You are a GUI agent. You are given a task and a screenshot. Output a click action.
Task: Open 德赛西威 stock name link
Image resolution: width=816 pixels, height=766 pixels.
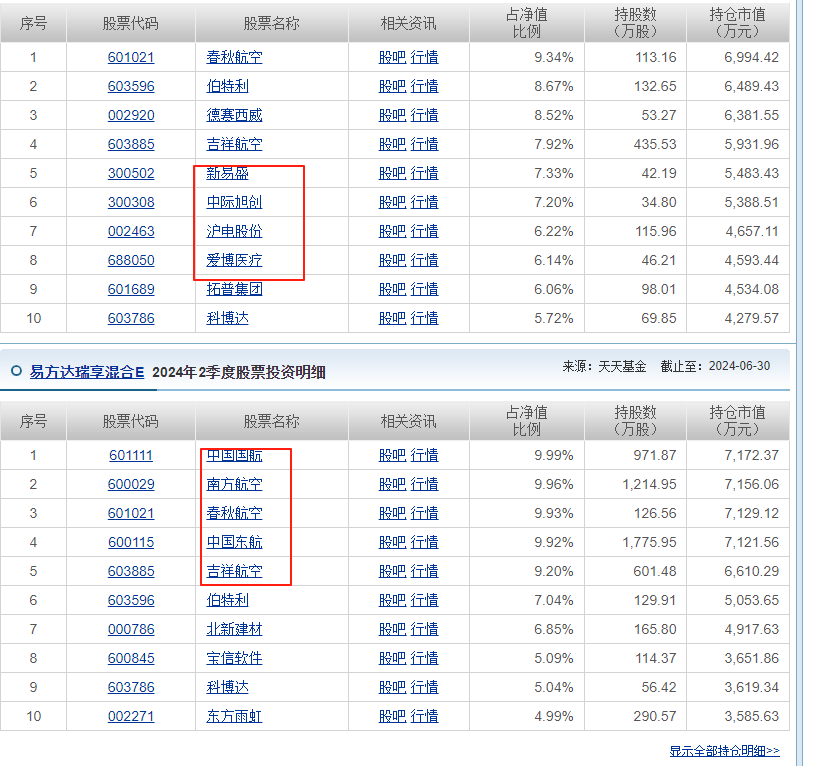(x=234, y=116)
